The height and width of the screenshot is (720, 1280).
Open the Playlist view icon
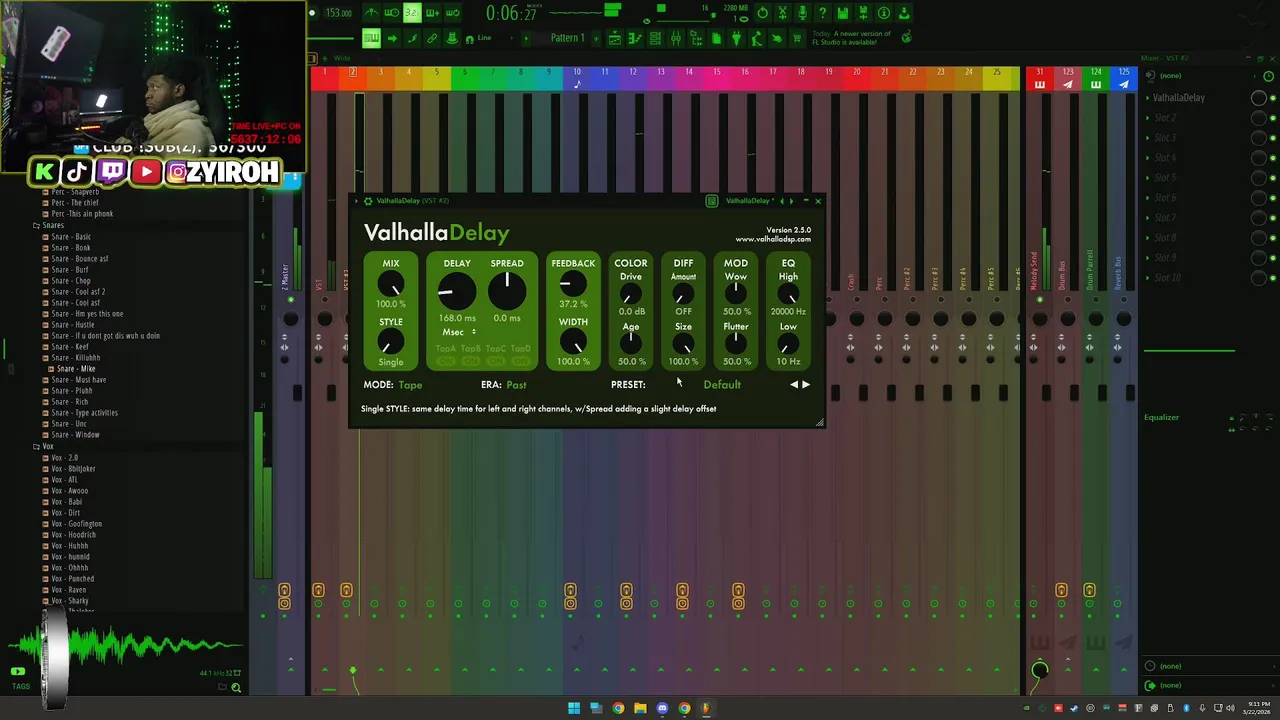pos(615,38)
